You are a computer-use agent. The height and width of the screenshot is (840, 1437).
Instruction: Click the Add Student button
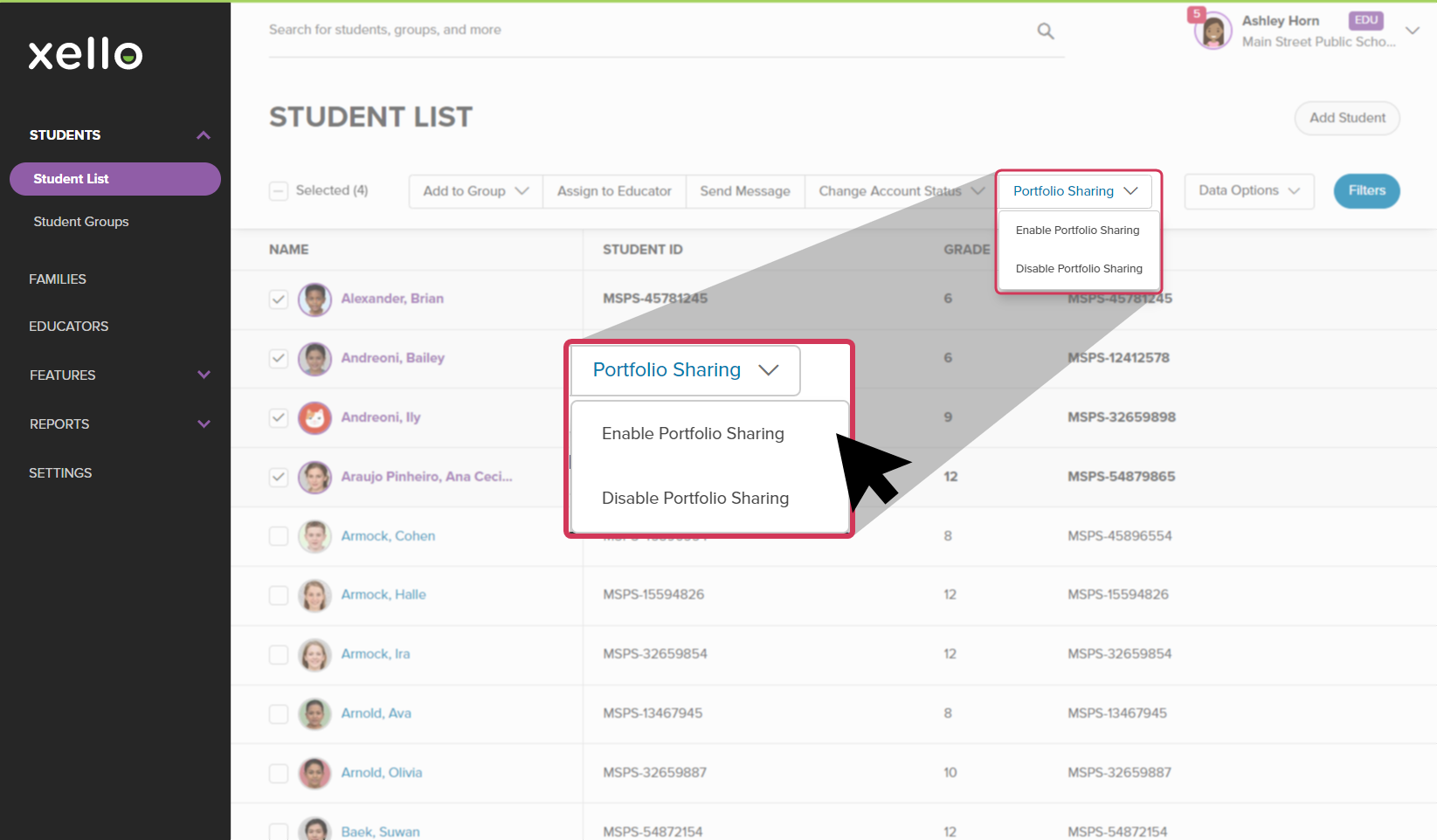1346,118
